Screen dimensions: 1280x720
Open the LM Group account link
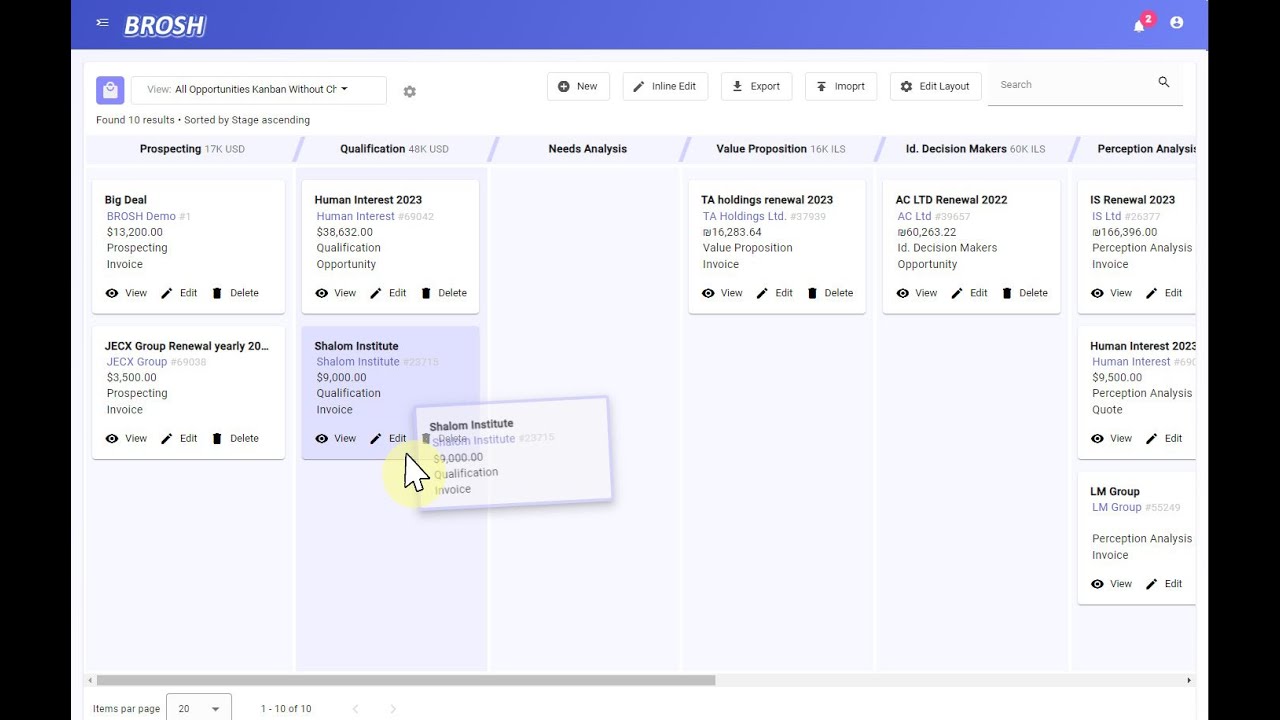1116,507
